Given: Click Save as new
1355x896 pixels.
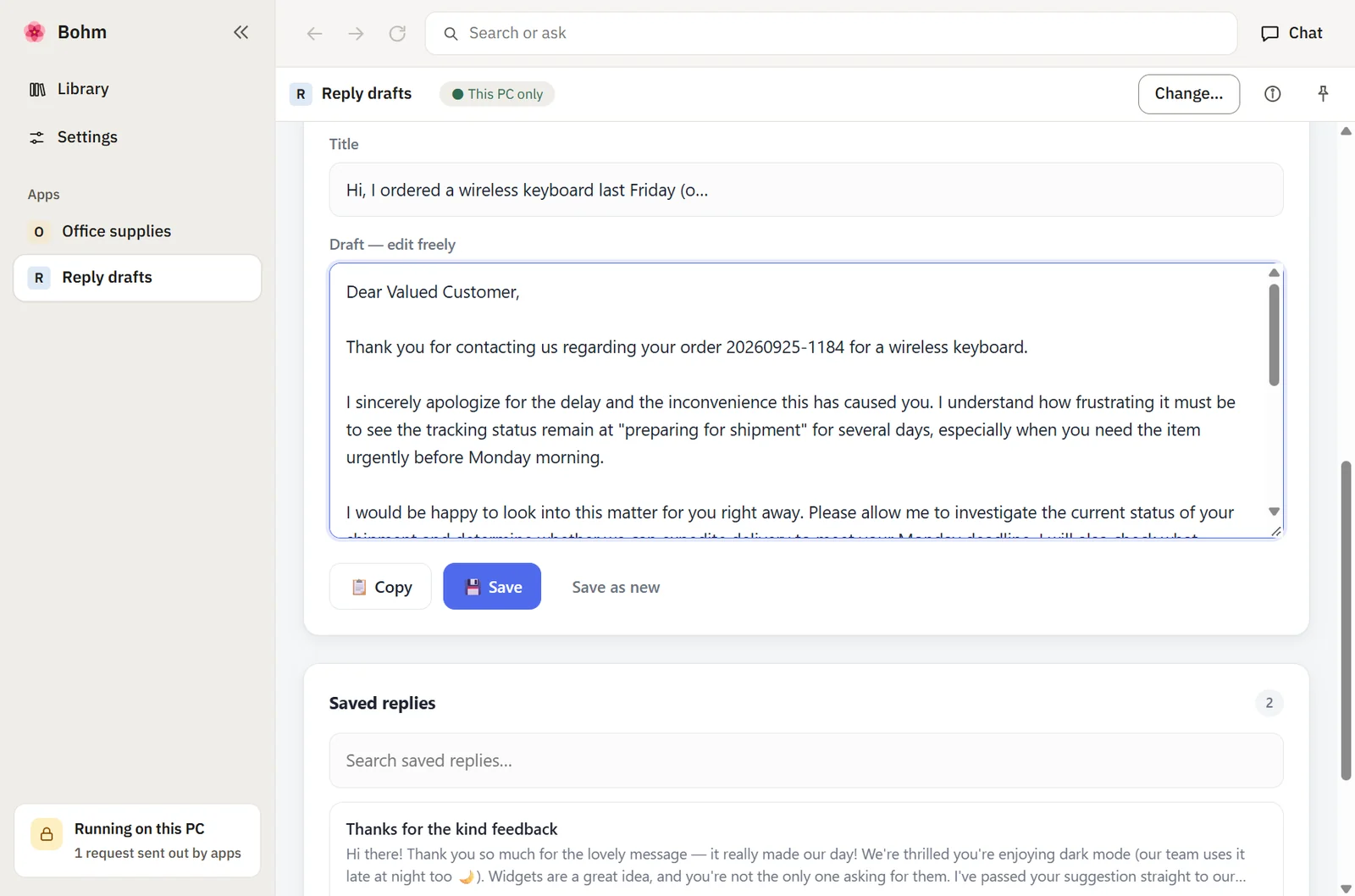Looking at the screenshot, I should [x=616, y=587].
